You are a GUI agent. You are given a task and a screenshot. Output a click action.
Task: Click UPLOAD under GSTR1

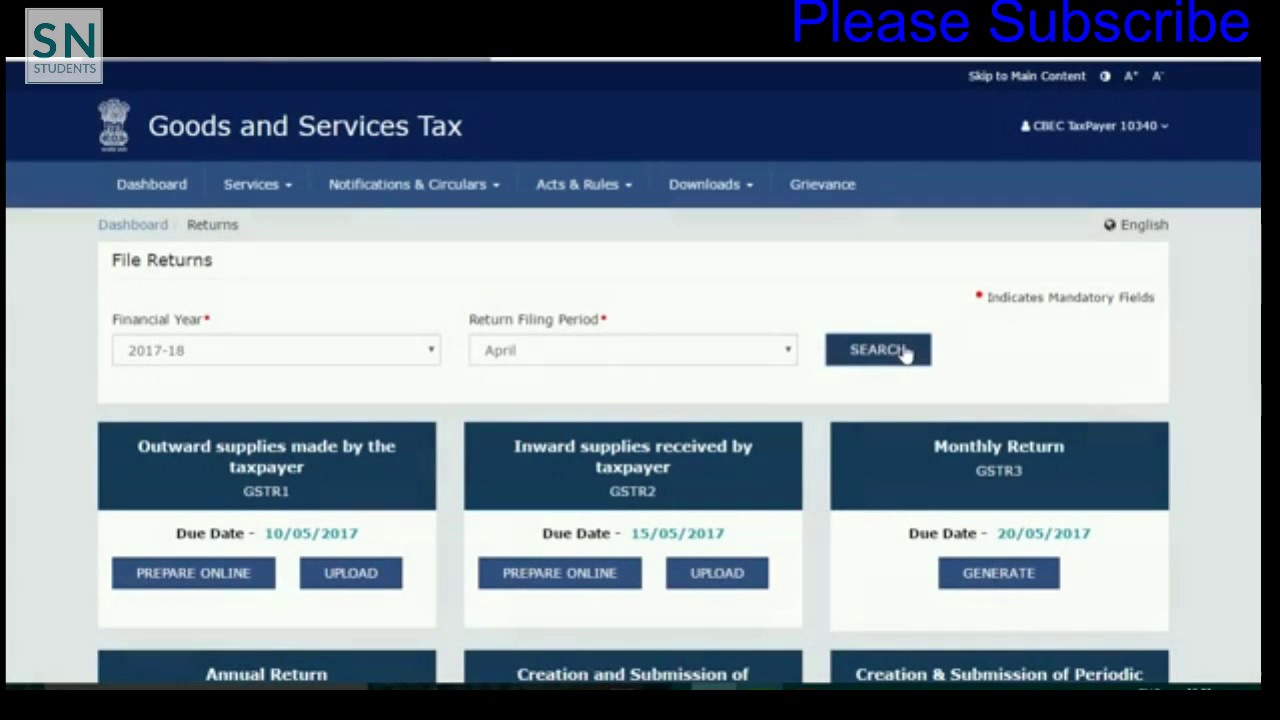click(x=351, y=573)
